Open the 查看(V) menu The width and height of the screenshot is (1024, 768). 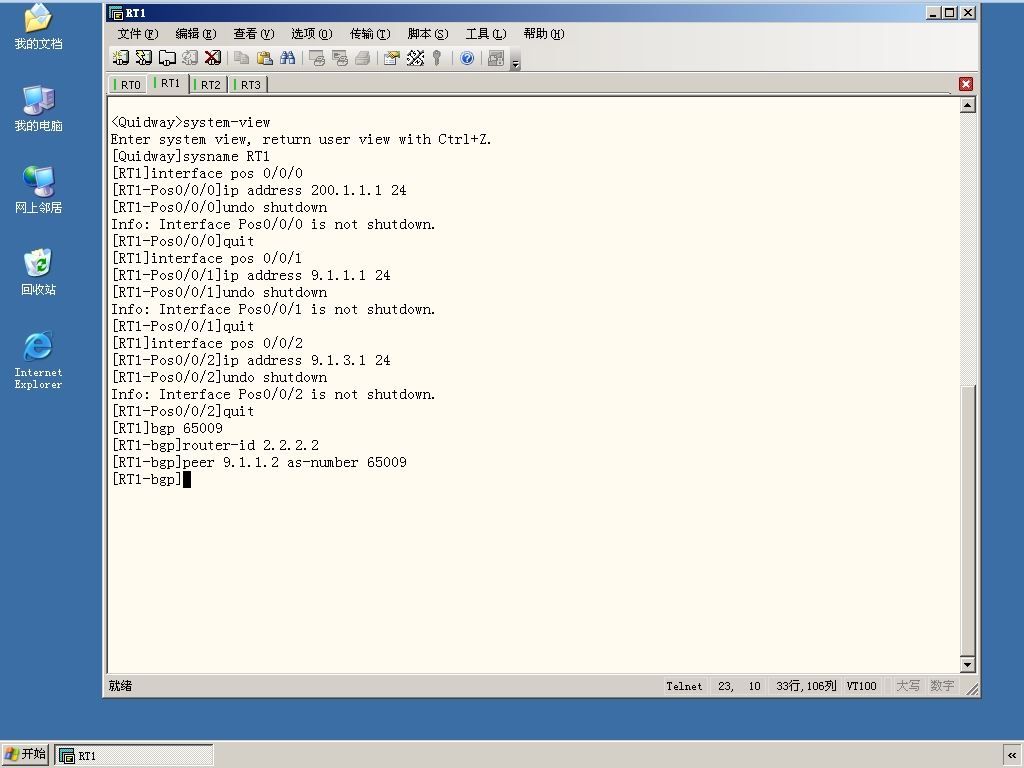coord(253,34)
